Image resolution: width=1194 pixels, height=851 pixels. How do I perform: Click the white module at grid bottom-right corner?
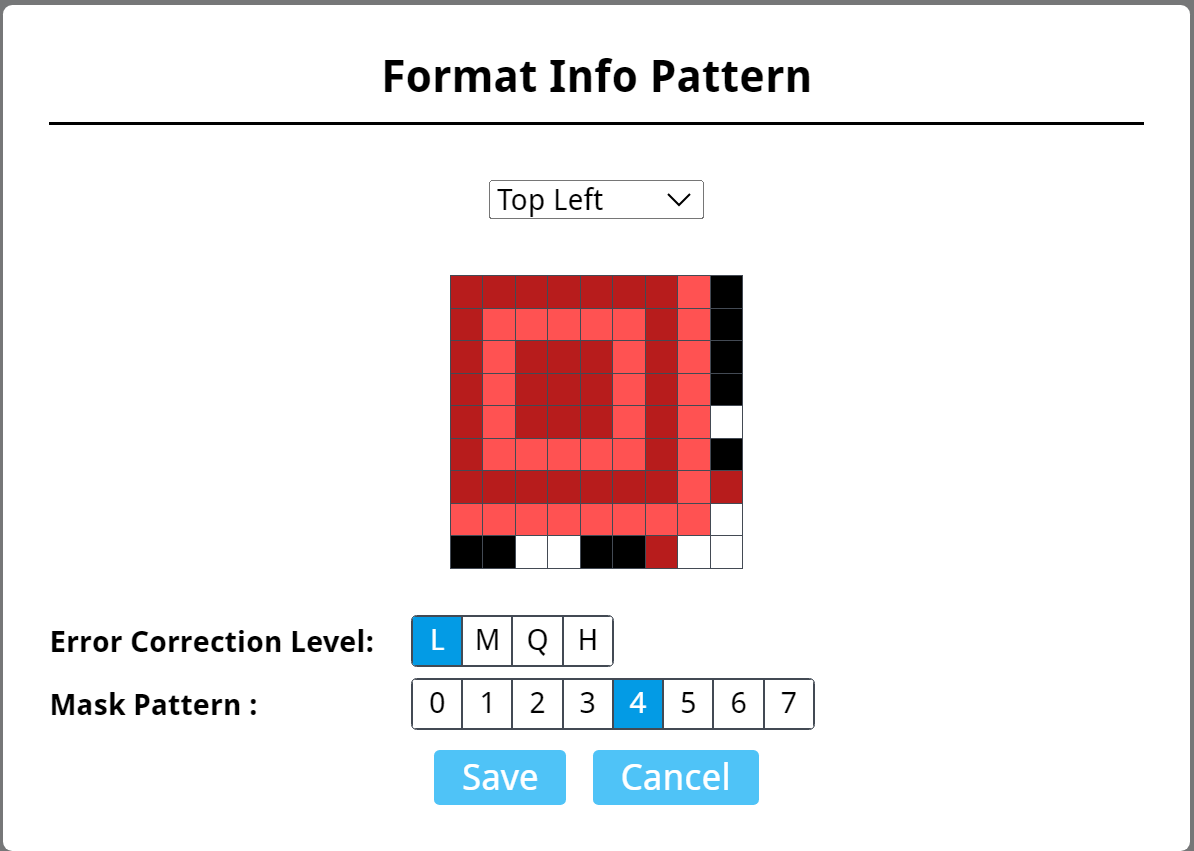[x=726, y=552]
